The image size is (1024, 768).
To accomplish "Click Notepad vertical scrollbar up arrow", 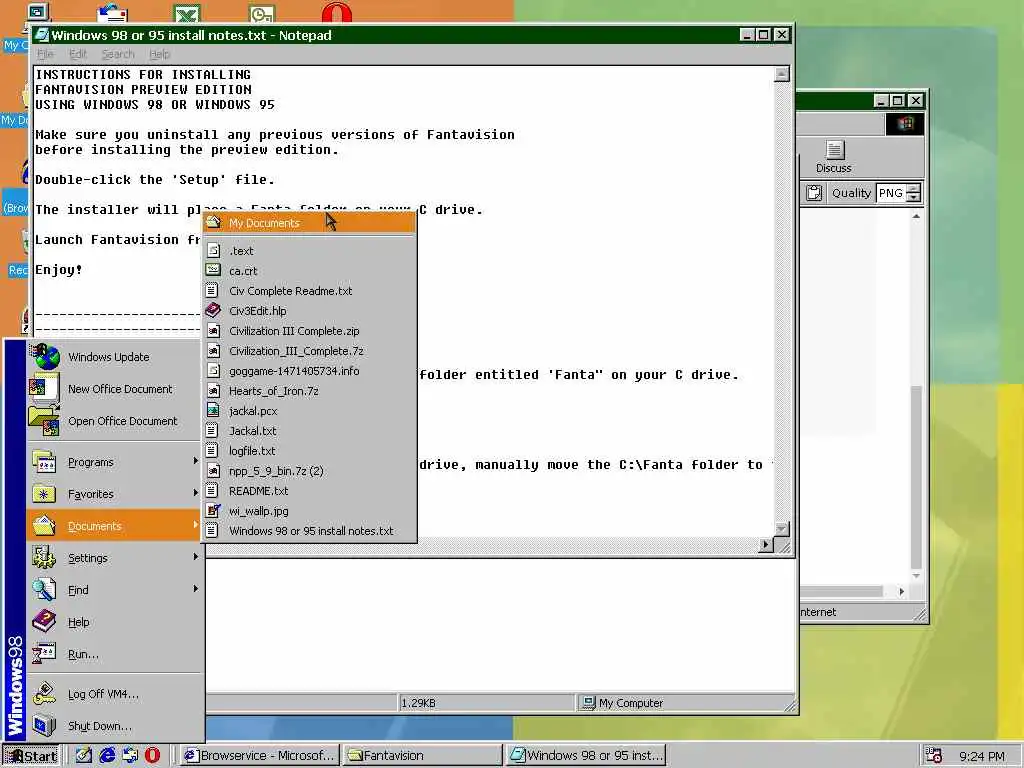I will point(782,74).
